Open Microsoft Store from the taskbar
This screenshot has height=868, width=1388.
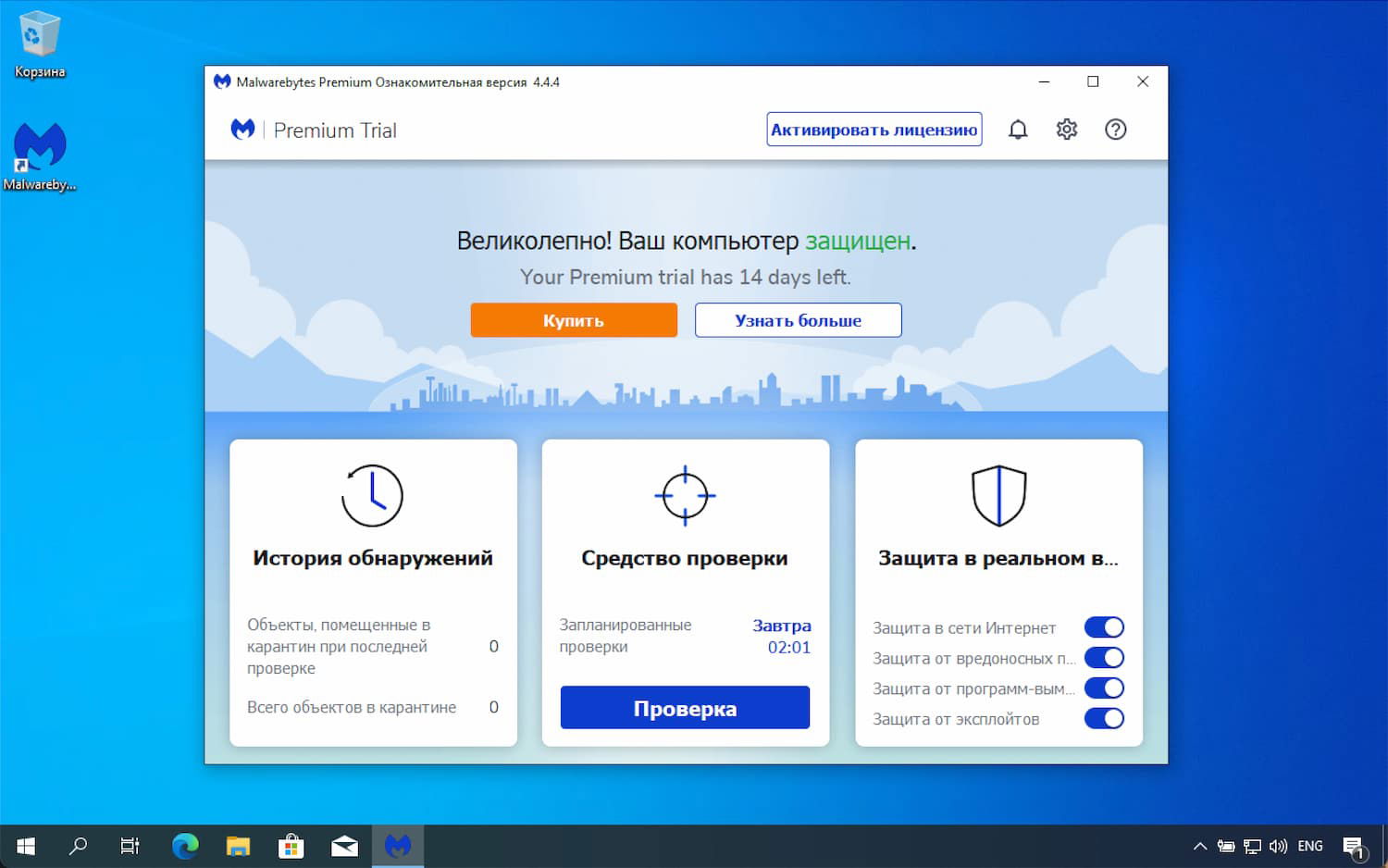[x=291, y=846]
